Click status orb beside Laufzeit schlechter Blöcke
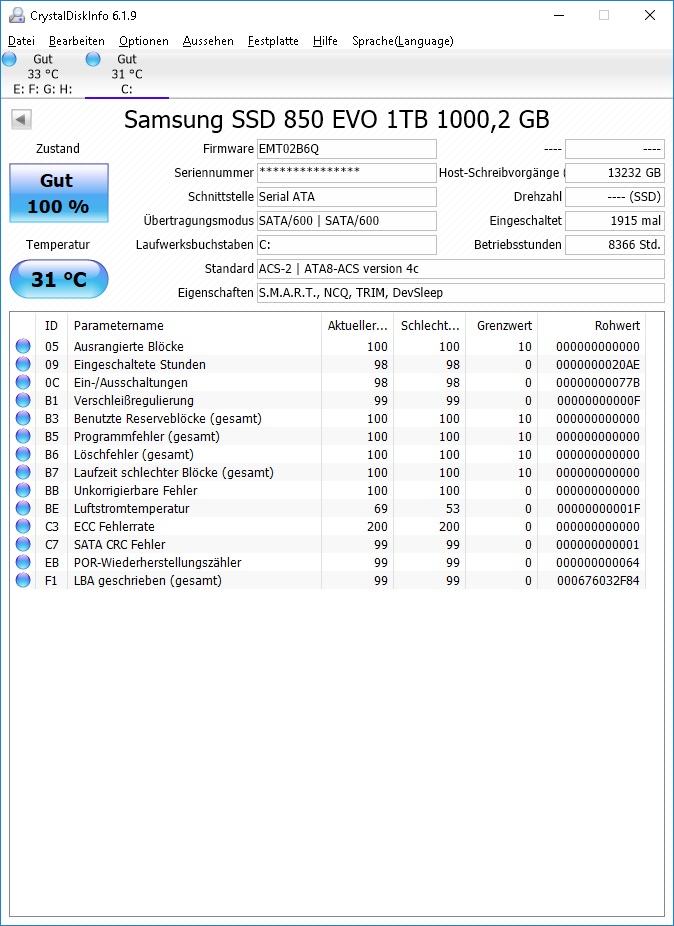 click(23, 472)
